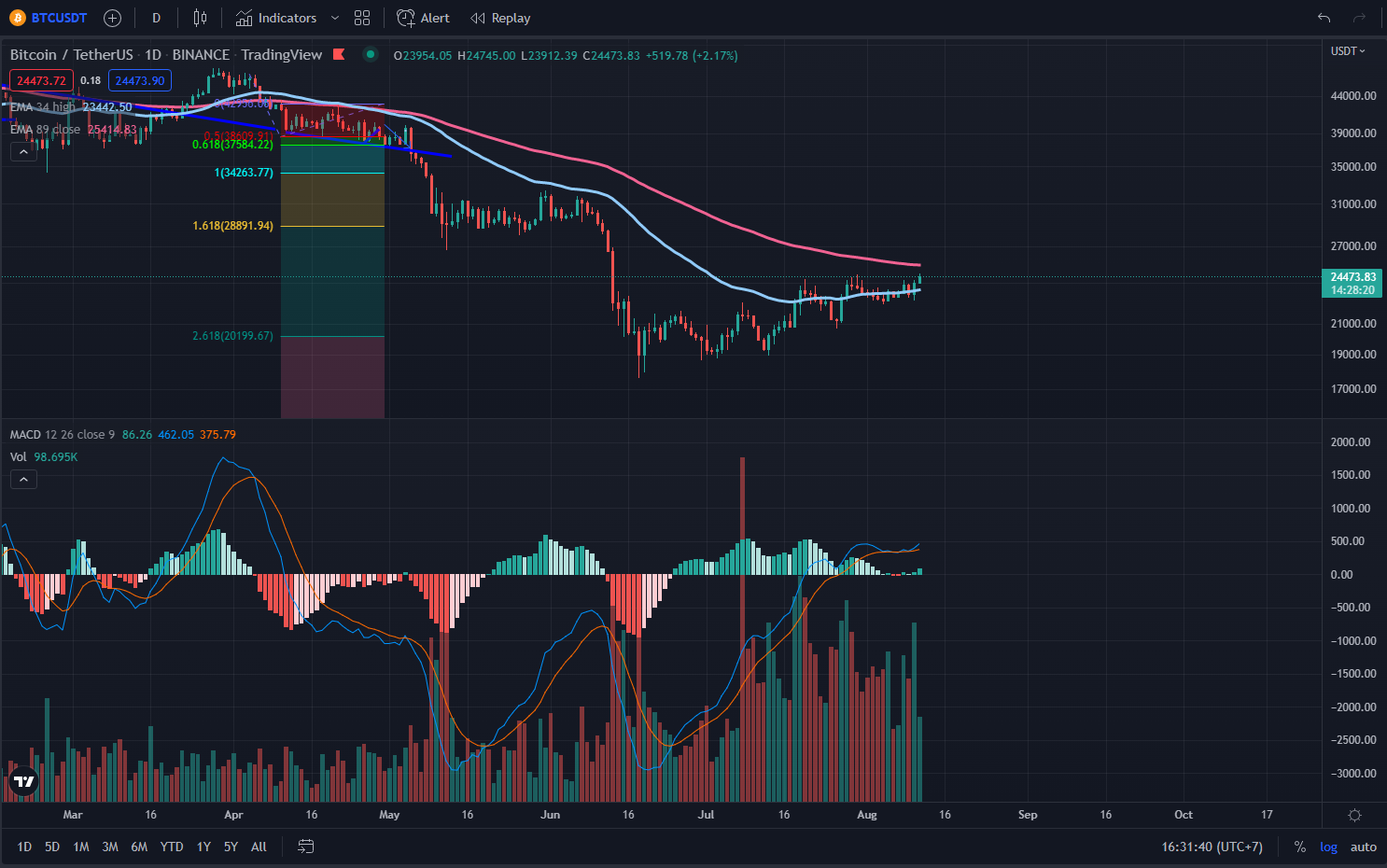Collapse the MACD pane with its arrow
Screen dimensions: 1387x868
(23, 479)
